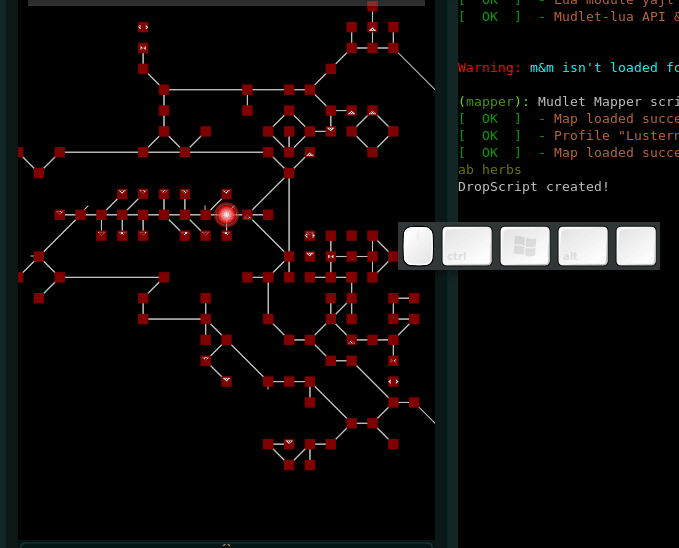This screenshot has width=679, height=548.
Task: Click the glowing red current-room marker
Action: tap(226, 215)
